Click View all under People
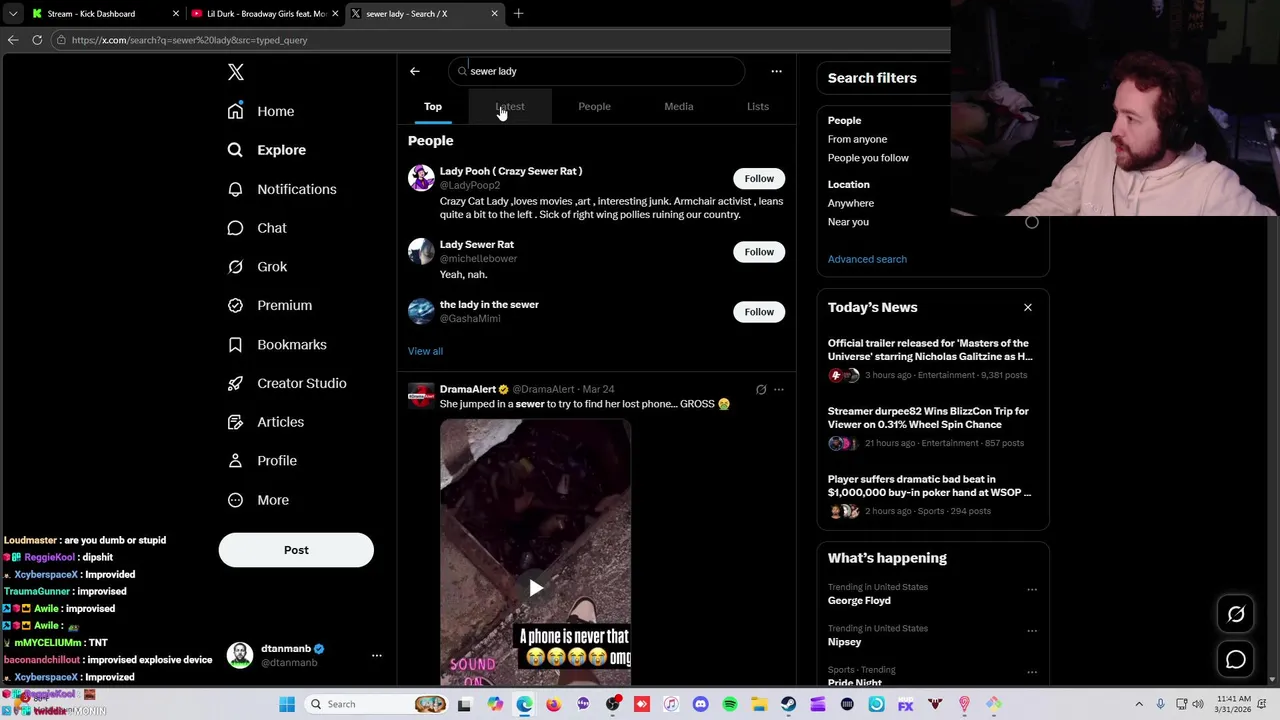This screenshot has height=720, width=1280. pyautogui.click(x=425, y=351)
